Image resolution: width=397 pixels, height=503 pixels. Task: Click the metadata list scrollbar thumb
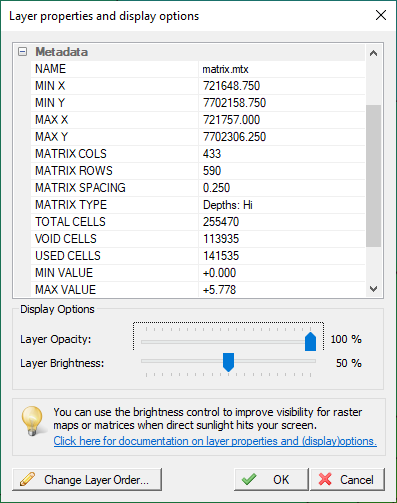coord(373,176)
